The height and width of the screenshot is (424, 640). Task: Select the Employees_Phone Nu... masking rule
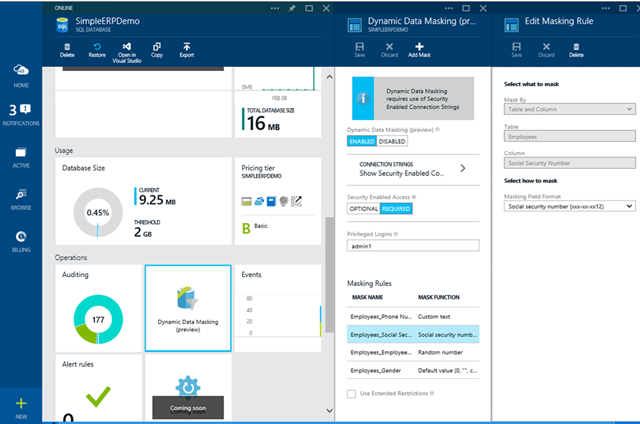tap(413, 316)
